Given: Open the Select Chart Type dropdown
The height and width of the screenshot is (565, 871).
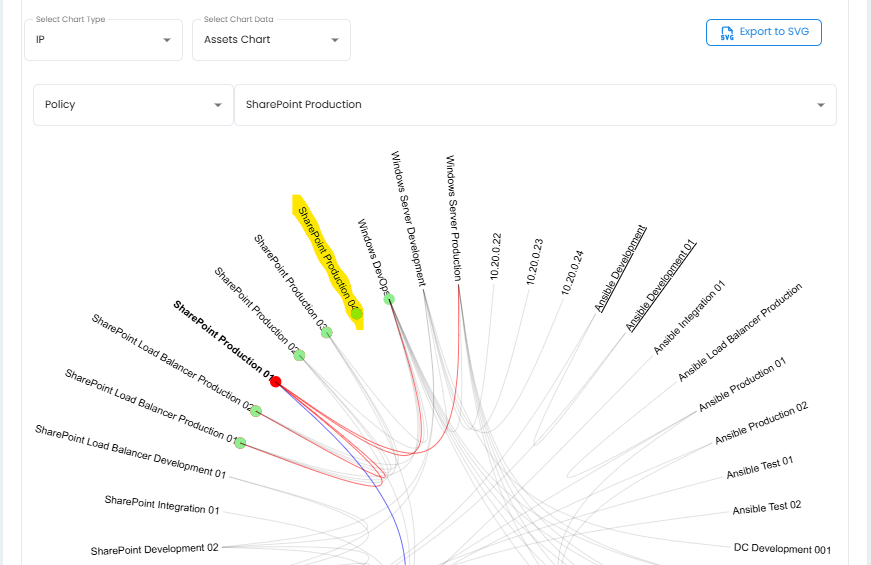Looking at the screenshot, I should point(103,40).
